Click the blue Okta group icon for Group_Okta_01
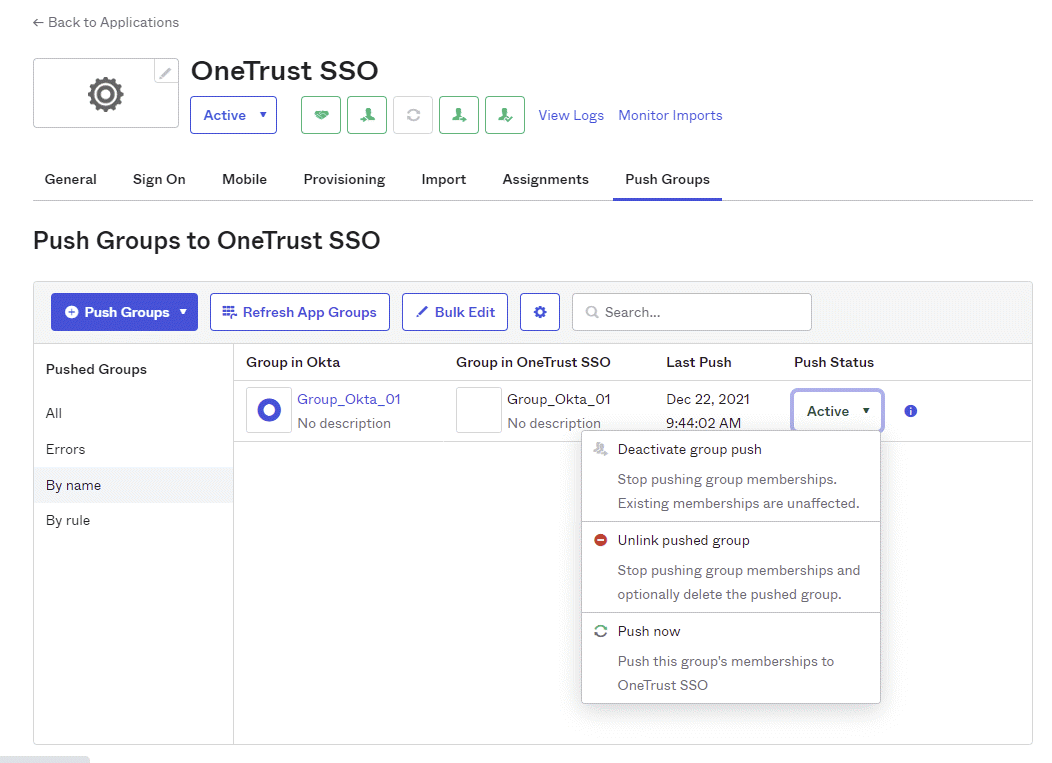 268,409
